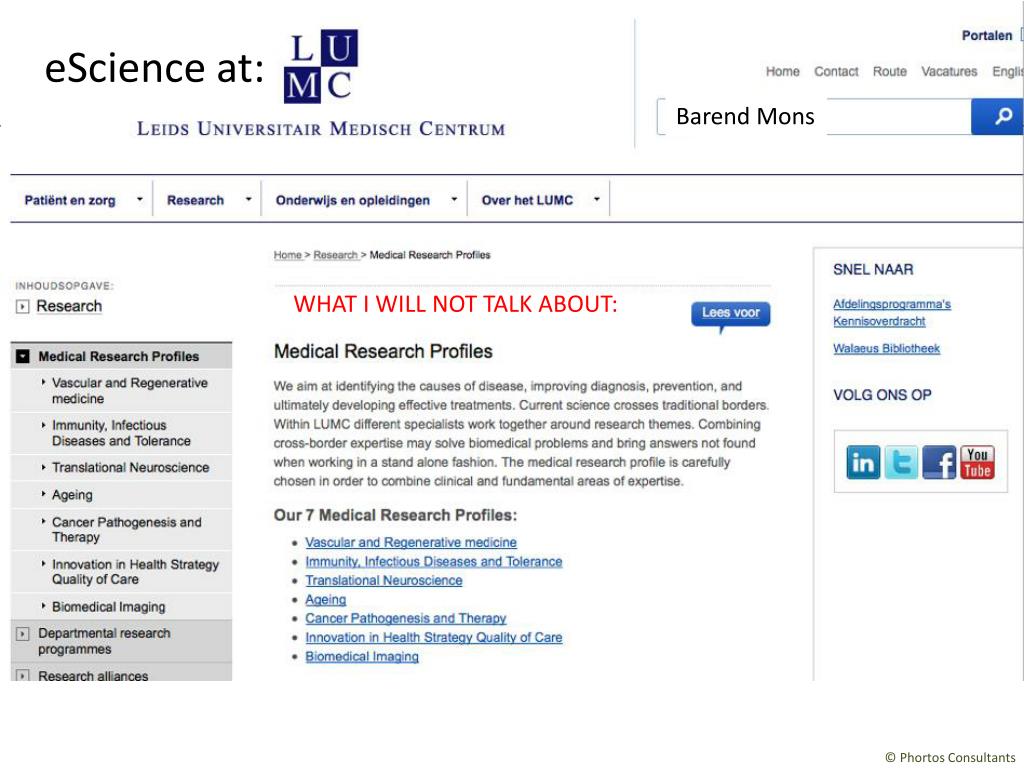Click the Home breadcrumb link

tap(287, 255)
